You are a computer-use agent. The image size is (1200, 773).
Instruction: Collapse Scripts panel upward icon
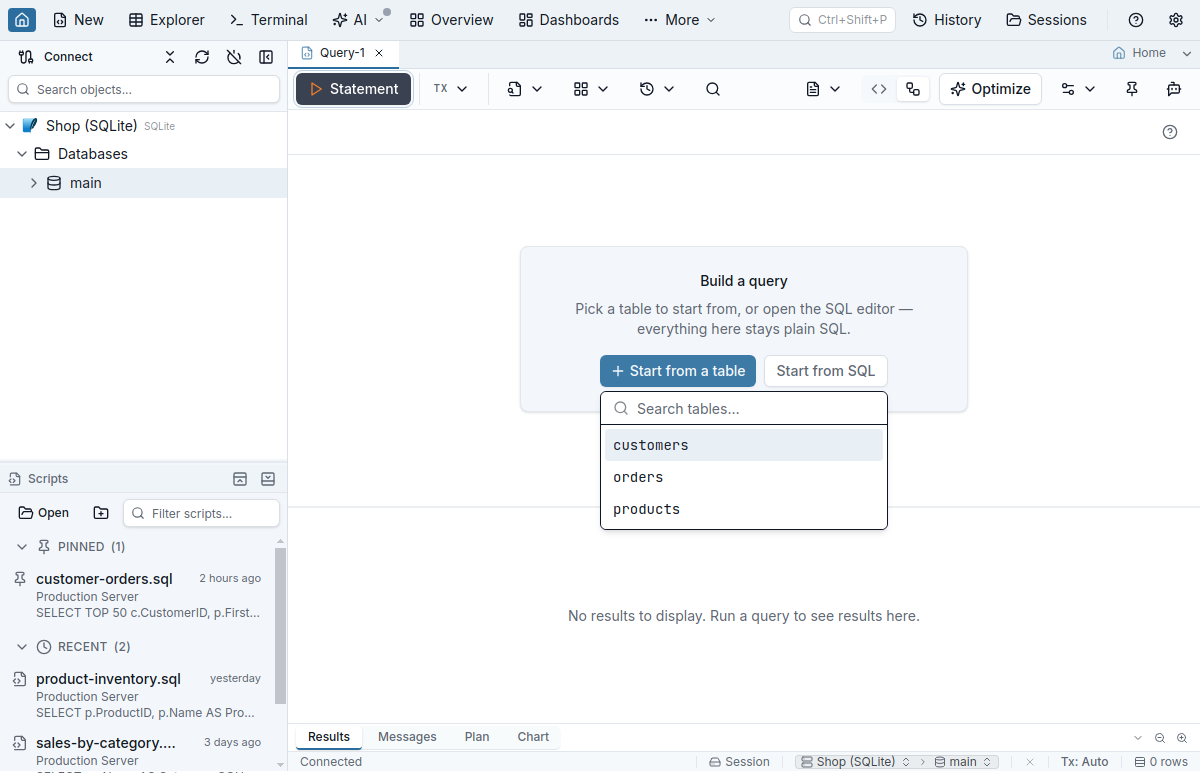point(240,479)
